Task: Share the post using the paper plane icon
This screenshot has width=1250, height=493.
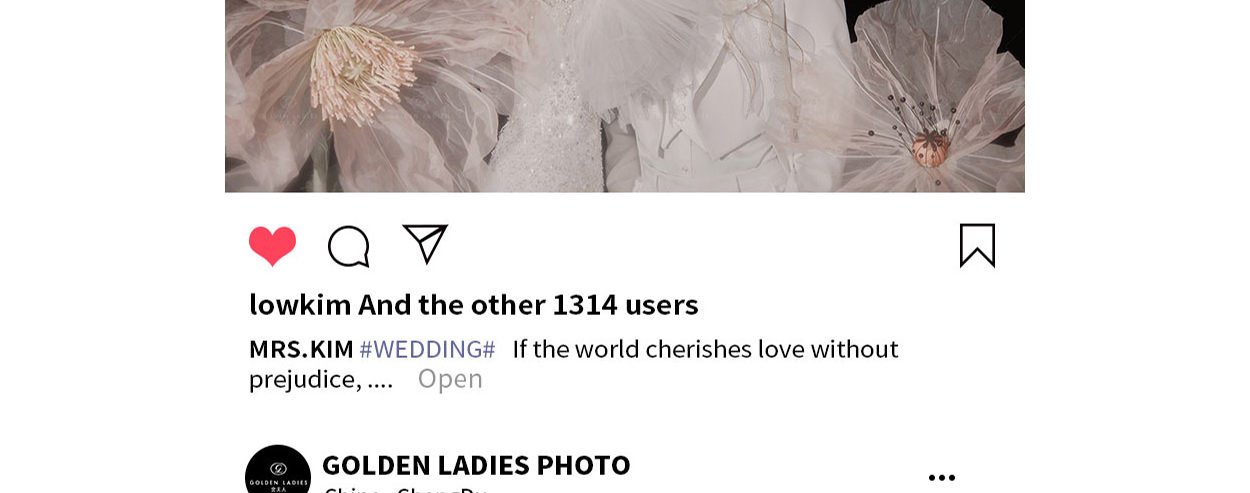Action: (425, 244)
